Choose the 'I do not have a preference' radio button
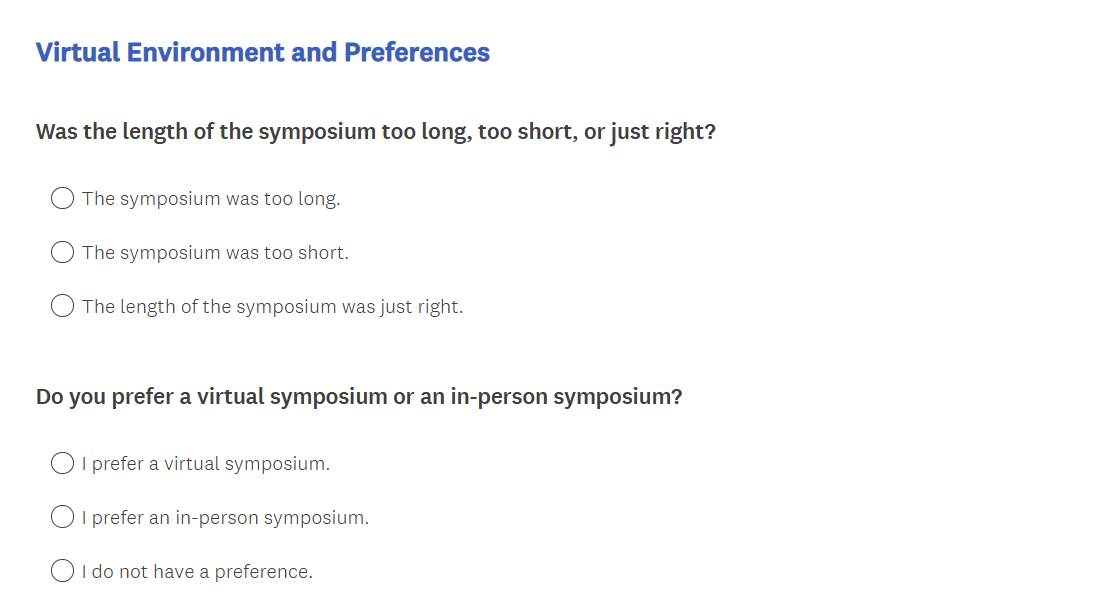Image resolution: width=1096 pixels, height=612 pixels. [62, 572]
